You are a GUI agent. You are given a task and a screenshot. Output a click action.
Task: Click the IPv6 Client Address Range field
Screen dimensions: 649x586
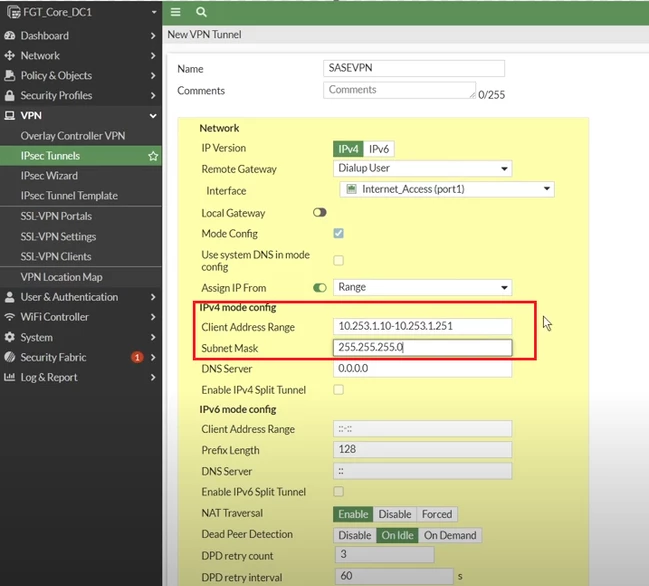tap(423, 429)
